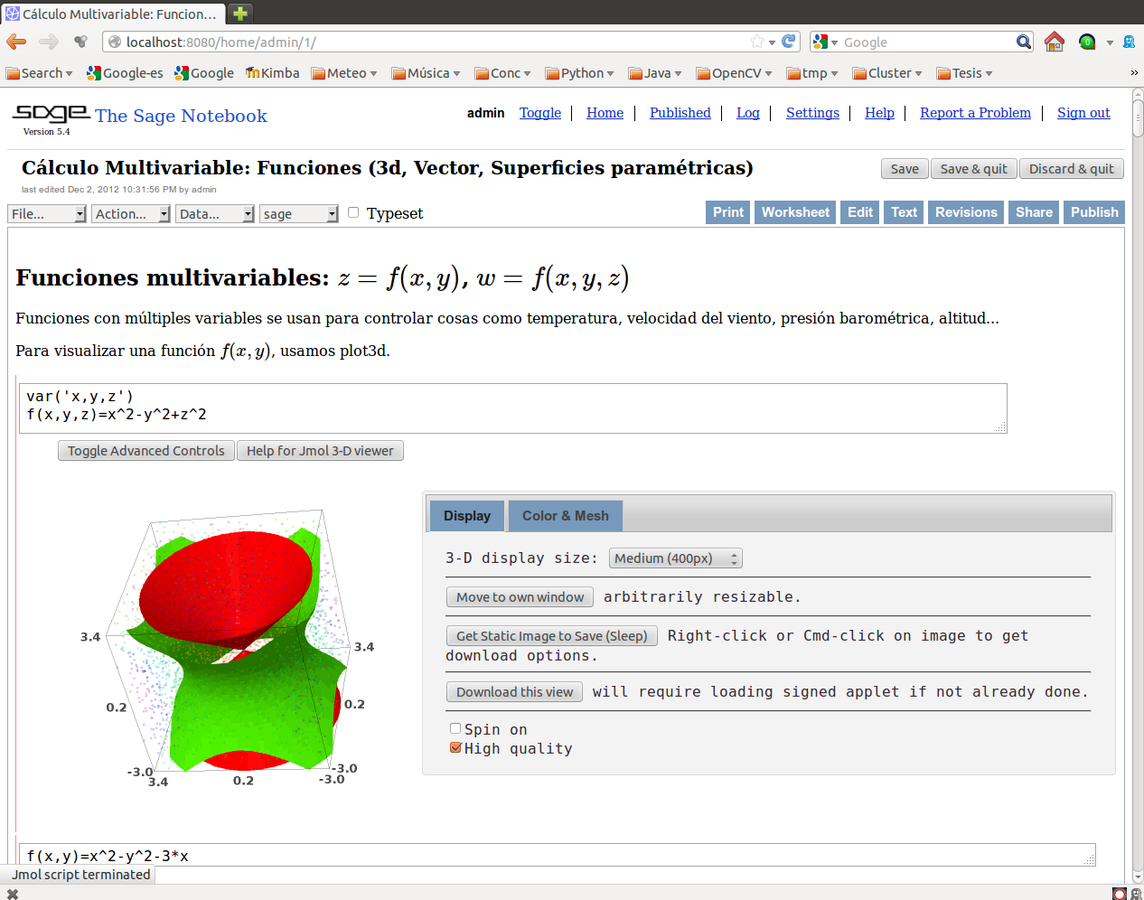1144x900 pixels.
Task: Click the Sage notebook logo
Action: tap(48, 114)
